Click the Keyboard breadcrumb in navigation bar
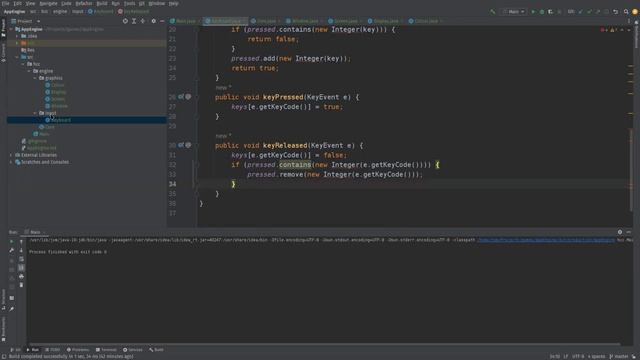 (x=100, y=12)
